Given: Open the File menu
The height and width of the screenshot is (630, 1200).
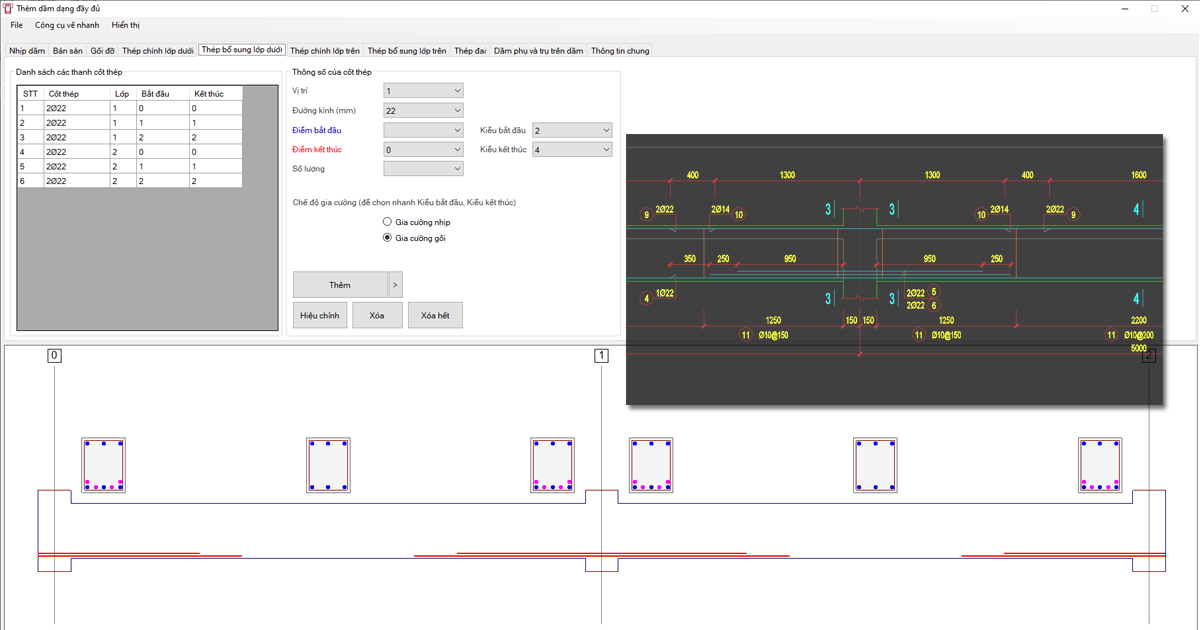Looking at the screenshot, I should coord(16,25).
